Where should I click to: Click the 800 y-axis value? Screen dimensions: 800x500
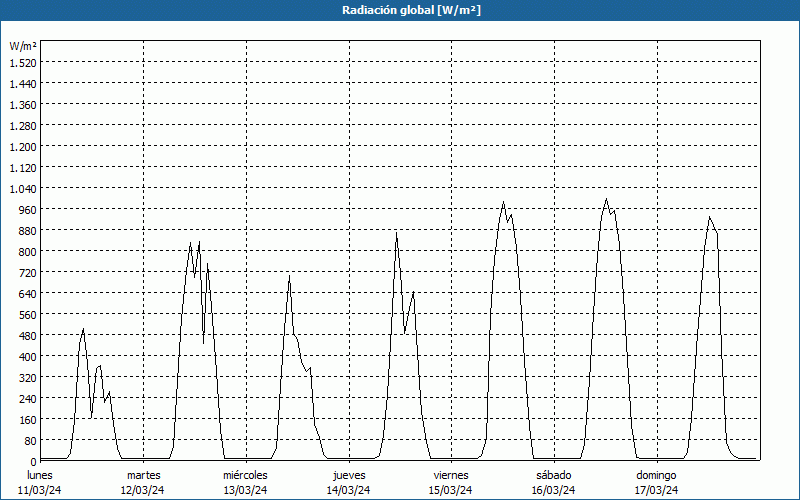pyautogui.click(x=29, y=252)
